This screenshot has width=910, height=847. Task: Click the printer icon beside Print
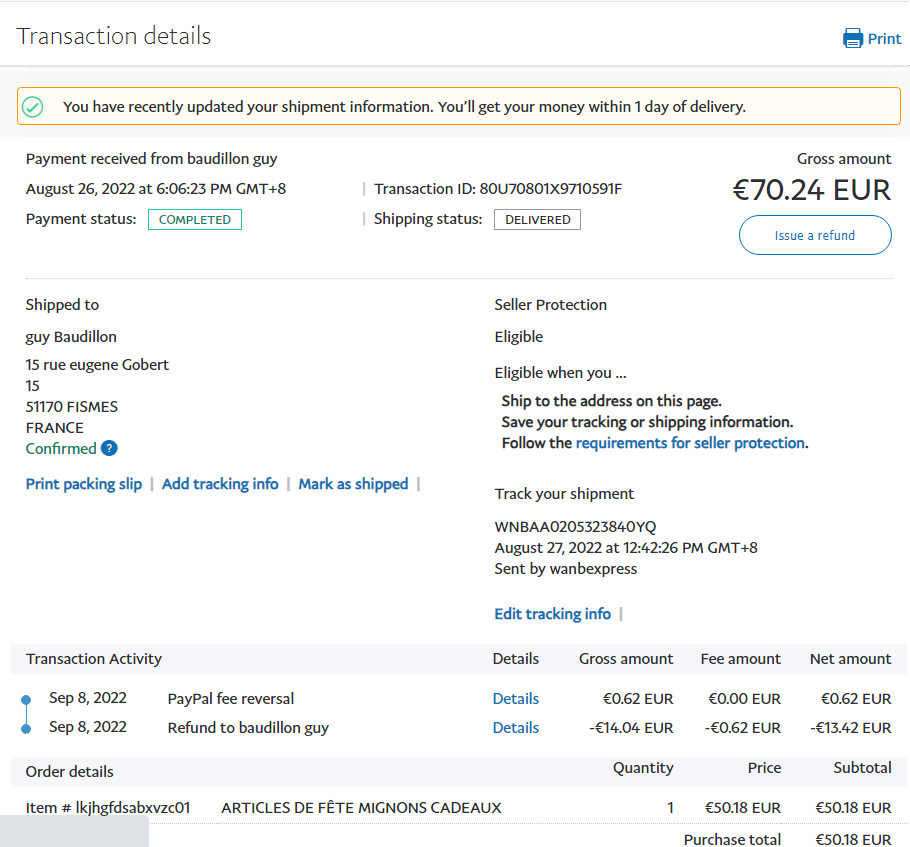tap(852, 39)
